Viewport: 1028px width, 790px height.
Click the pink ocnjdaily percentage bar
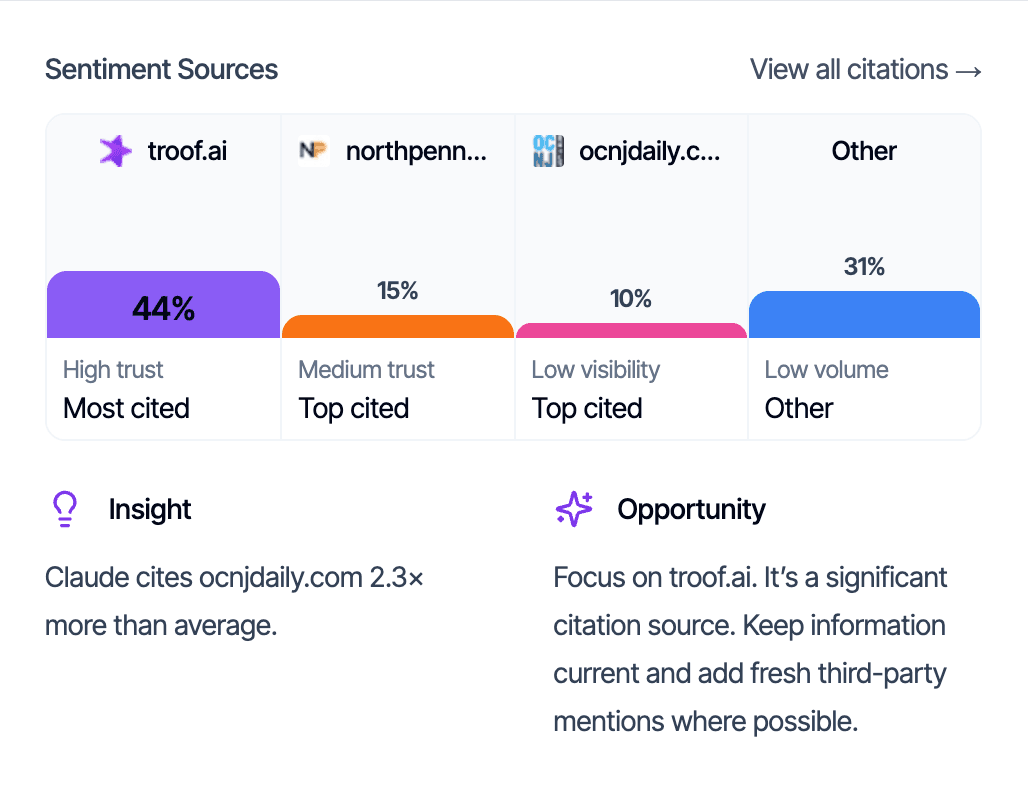631,330
